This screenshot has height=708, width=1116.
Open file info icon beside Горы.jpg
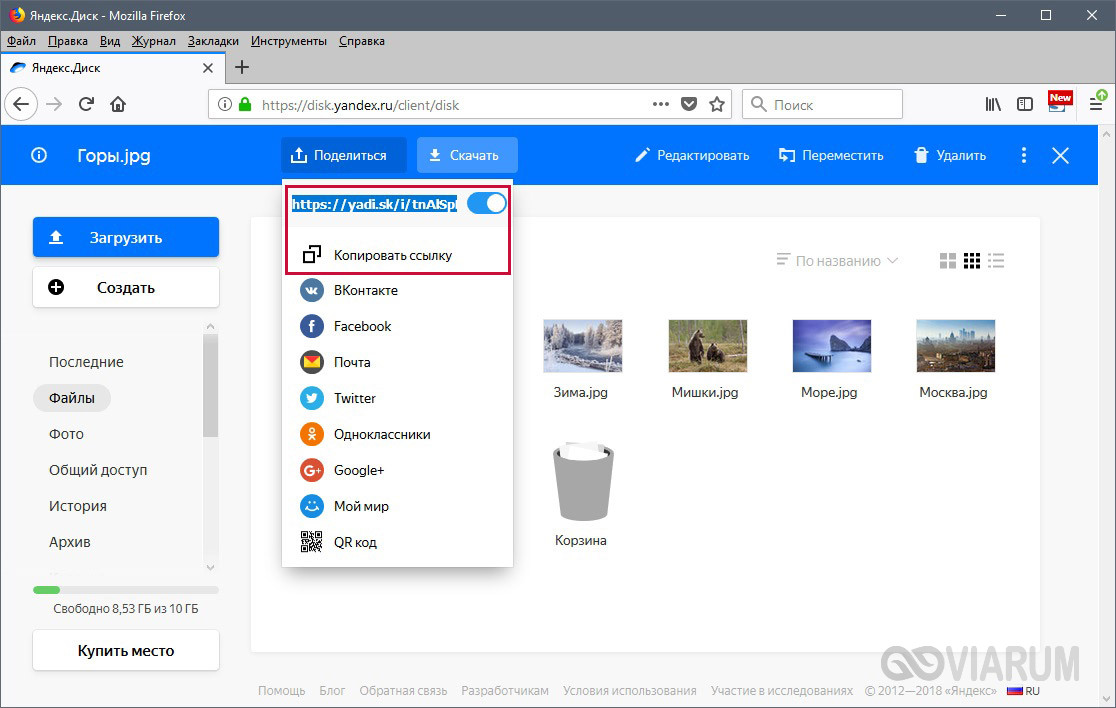pyautogui.click(x=39, y=155)
